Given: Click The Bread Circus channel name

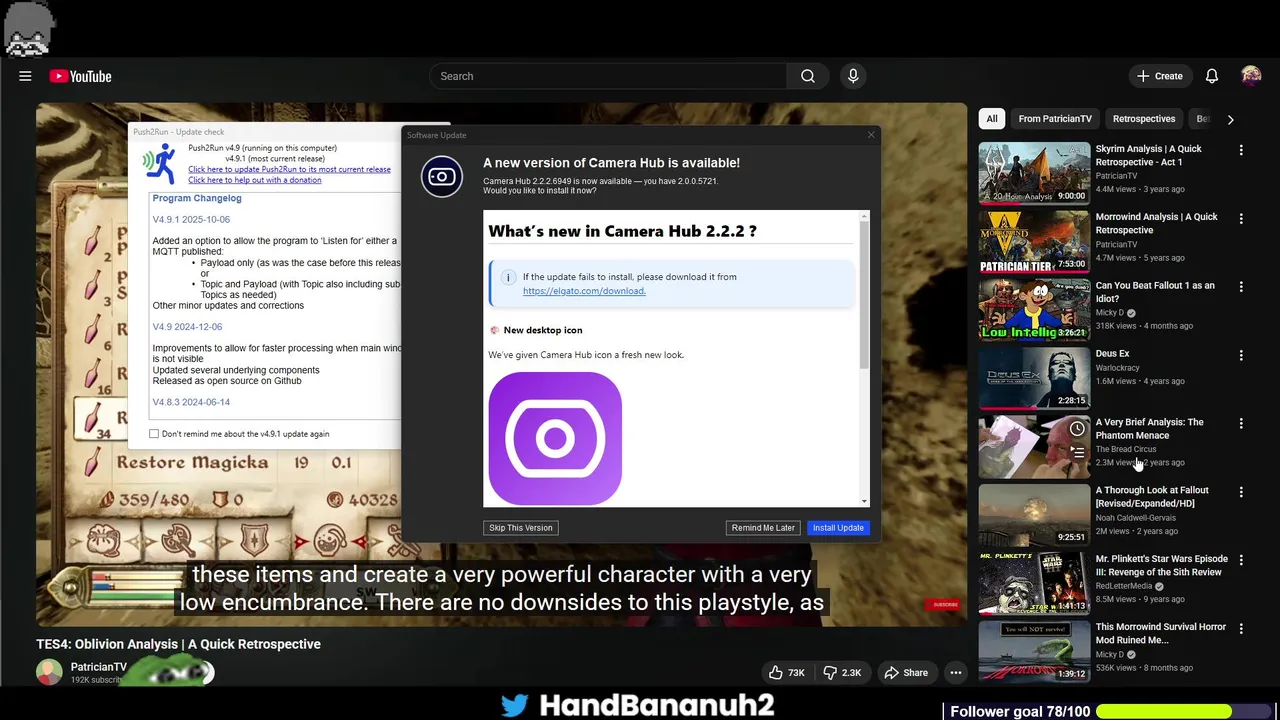Looking at the screenshot, I should (x=1125, y=449).
